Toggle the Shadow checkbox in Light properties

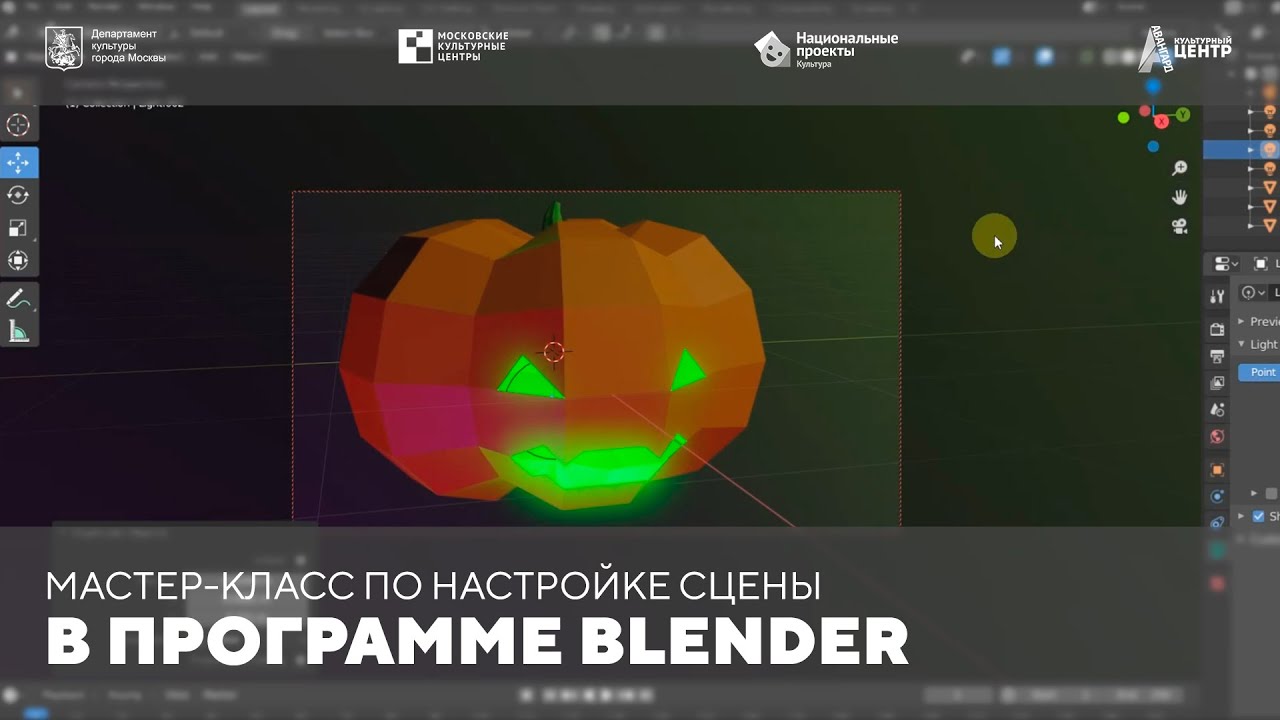pos(1259,517)
